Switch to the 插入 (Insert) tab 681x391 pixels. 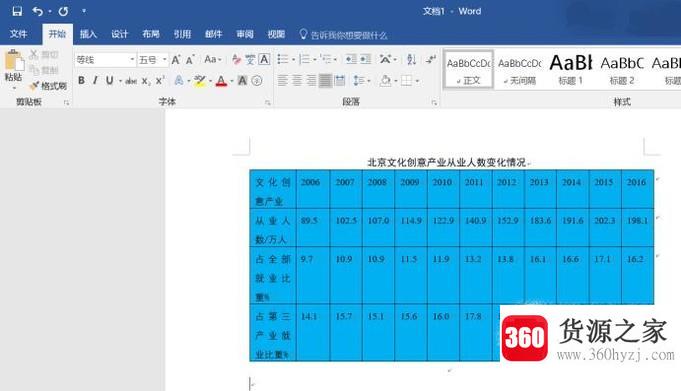pyautogui.click(x=89, y=34)
